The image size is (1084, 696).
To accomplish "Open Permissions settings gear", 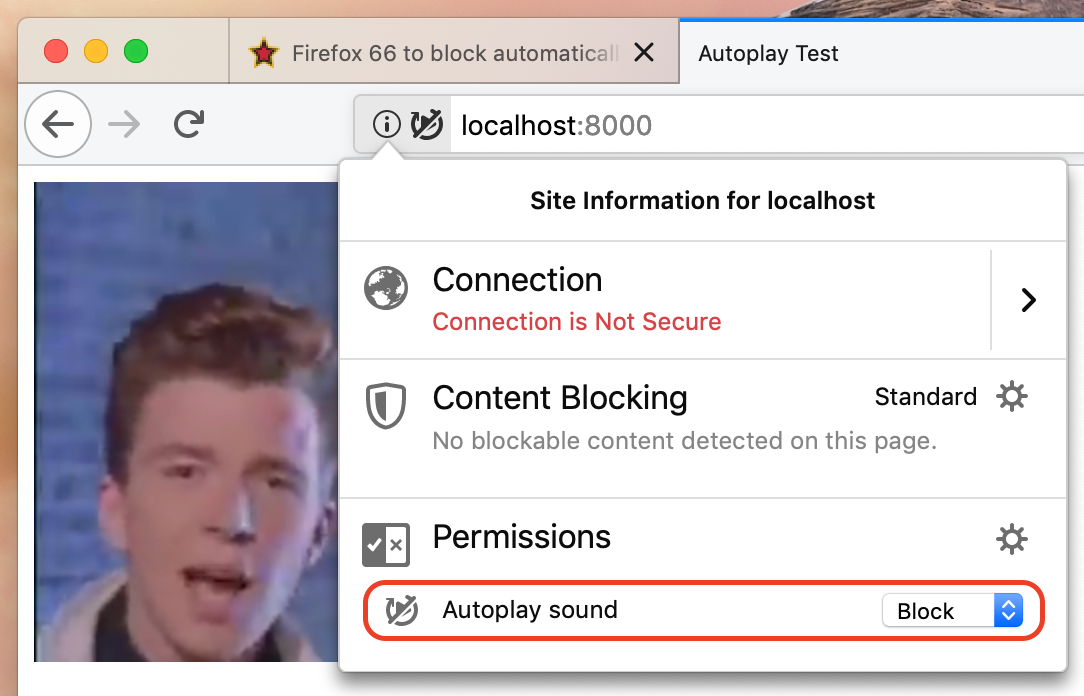I will point(1011,538).
